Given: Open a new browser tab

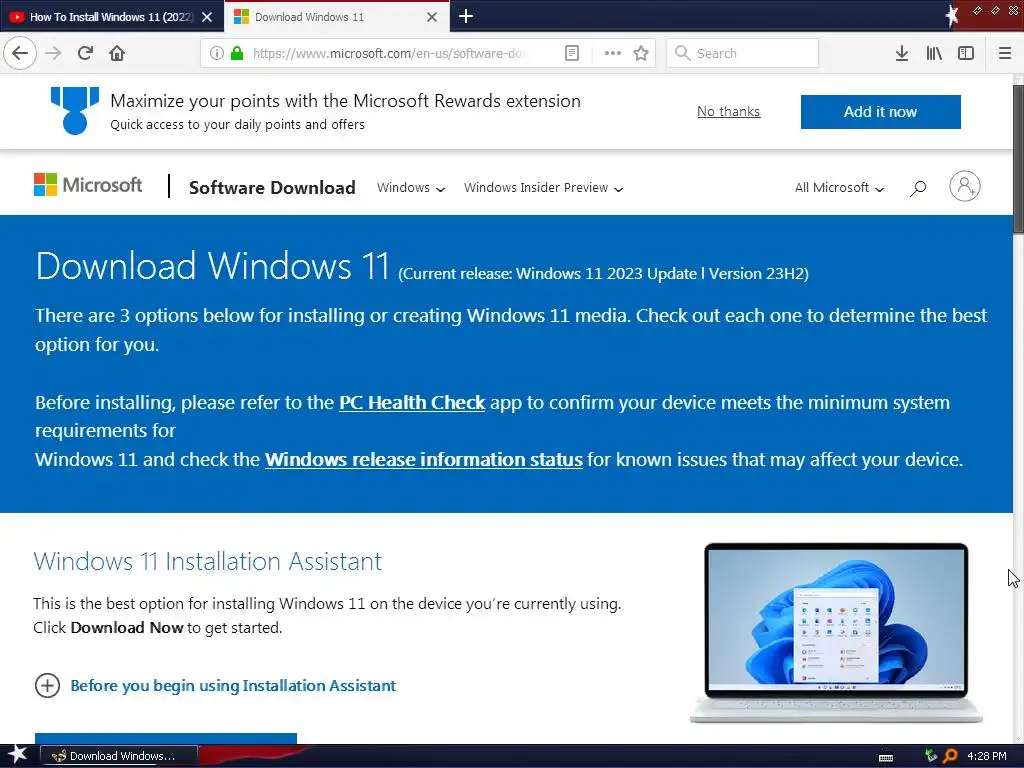Looking at the screenshot, I should (466, 16).
